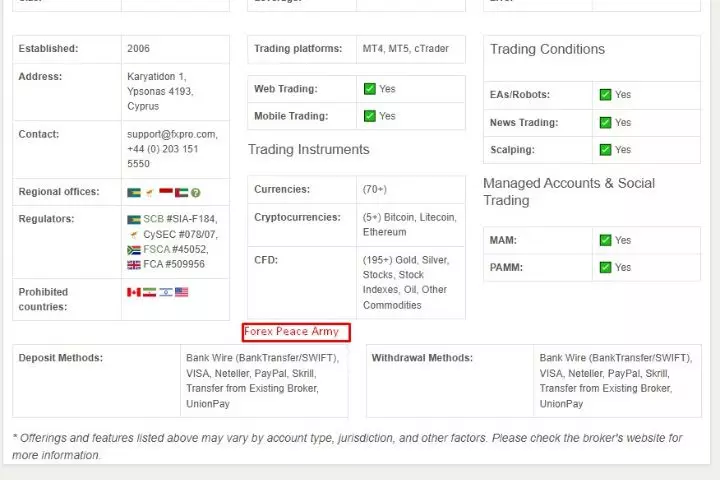Viewport: 720px width, 480px height.
Task: Click the Mobile Trading label
Action: 291,116
